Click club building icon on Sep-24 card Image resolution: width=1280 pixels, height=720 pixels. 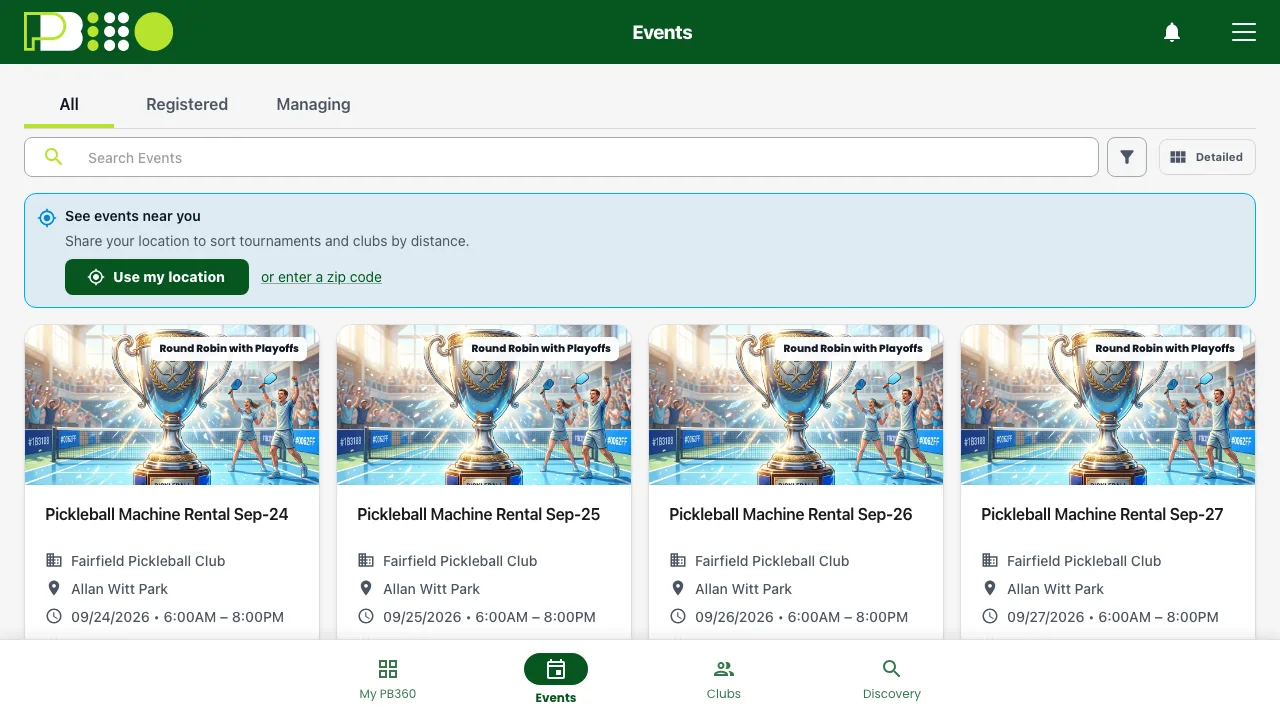click(54, 560)
